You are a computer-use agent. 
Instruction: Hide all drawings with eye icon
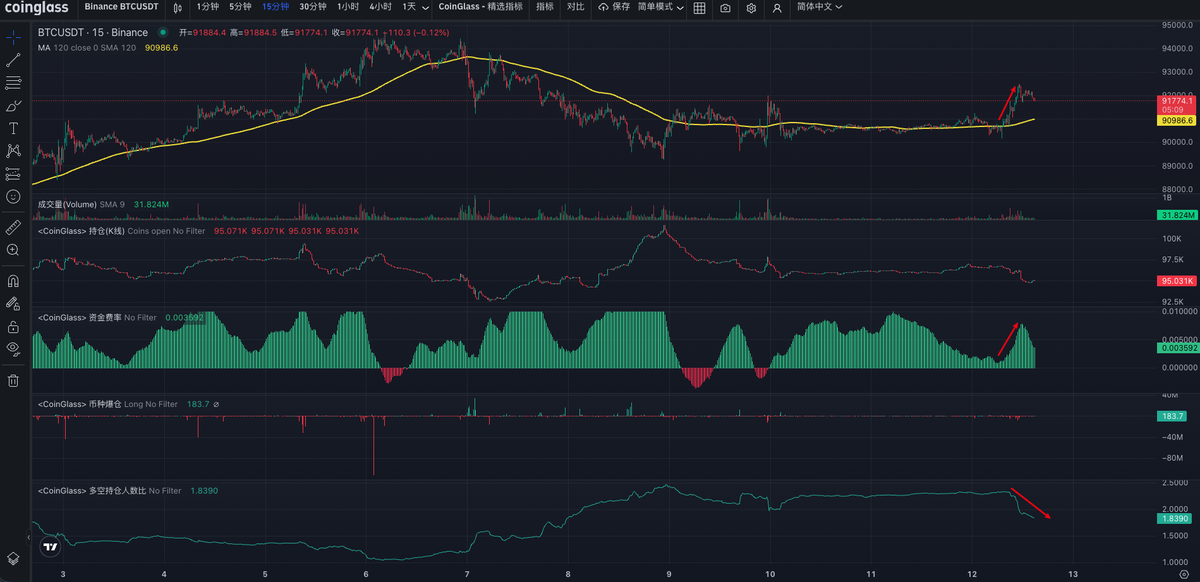14,348
